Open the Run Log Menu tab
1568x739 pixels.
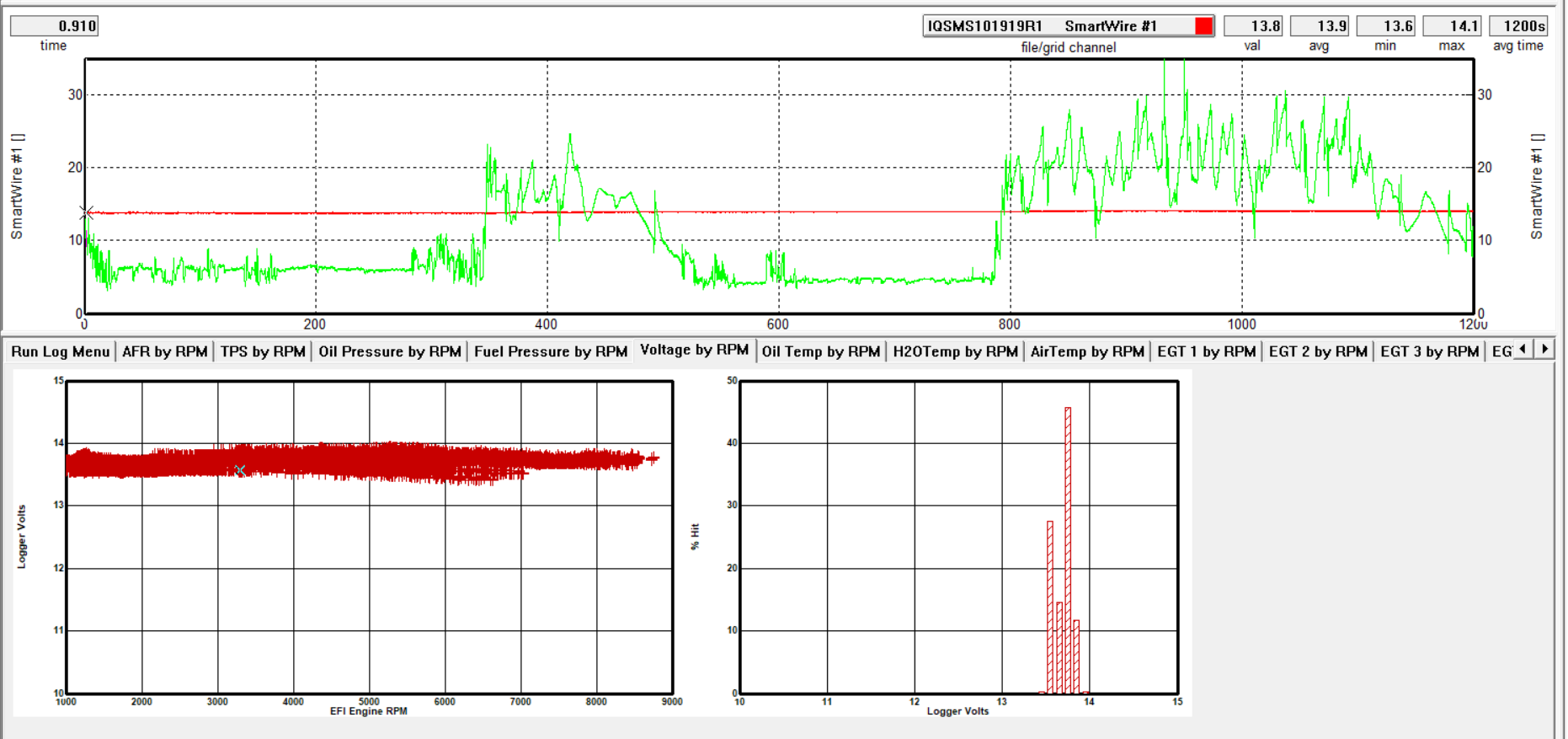(x=61, y=351)
